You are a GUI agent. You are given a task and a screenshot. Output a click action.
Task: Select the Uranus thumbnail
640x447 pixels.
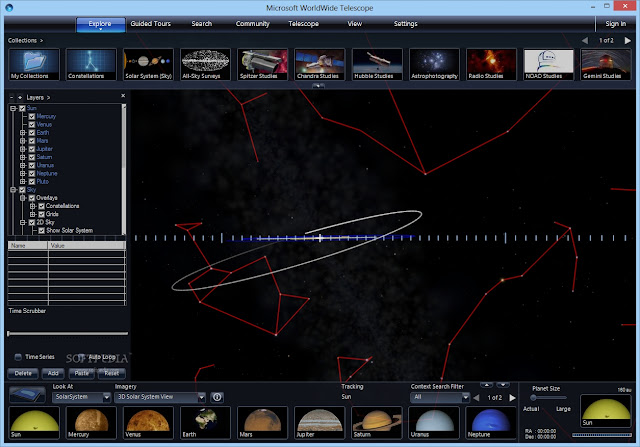click(434, 423)
